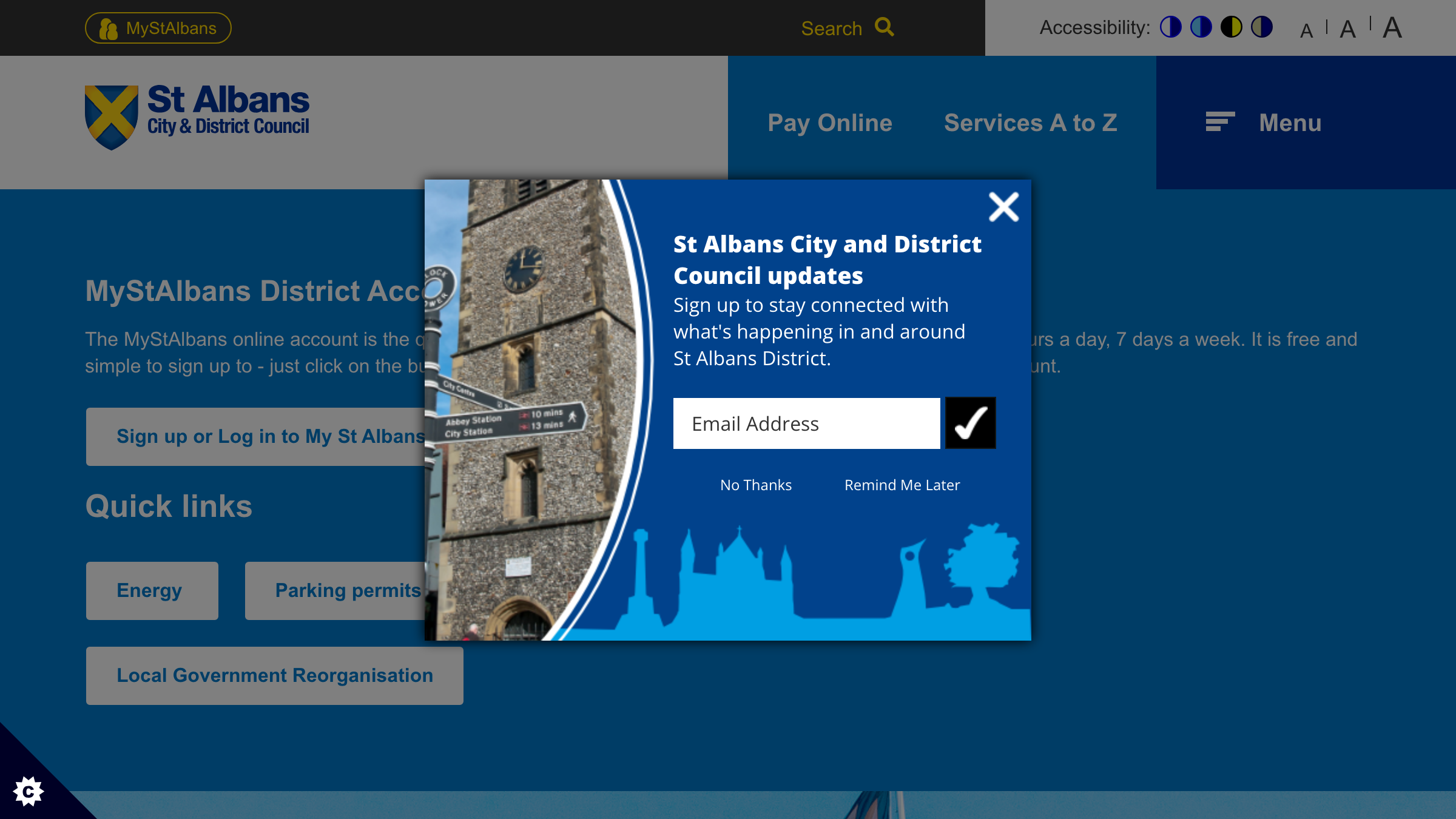Image resolution: width=1456 pixels, height=819 pixels.
Task: Click the MyStAlbans account people icon
Action: click(x=109, y=27)
